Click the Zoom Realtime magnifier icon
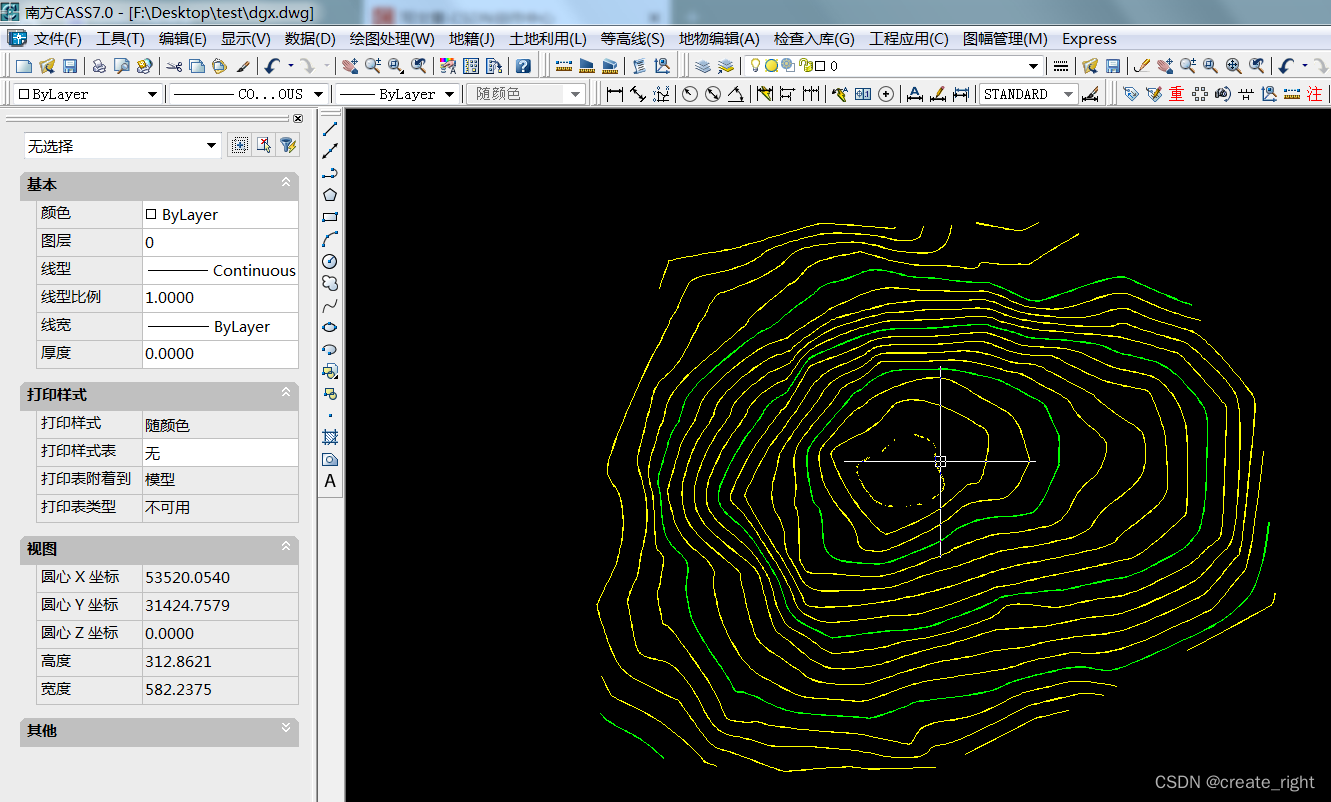Image resolution: width=1331 pixels, height=802 pixels. 372,66
